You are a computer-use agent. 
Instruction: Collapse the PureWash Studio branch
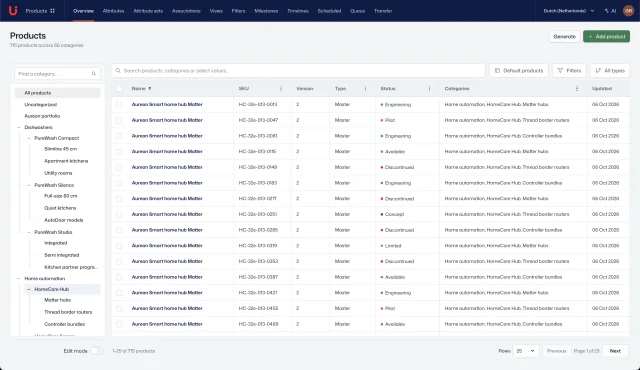point(29,232)
